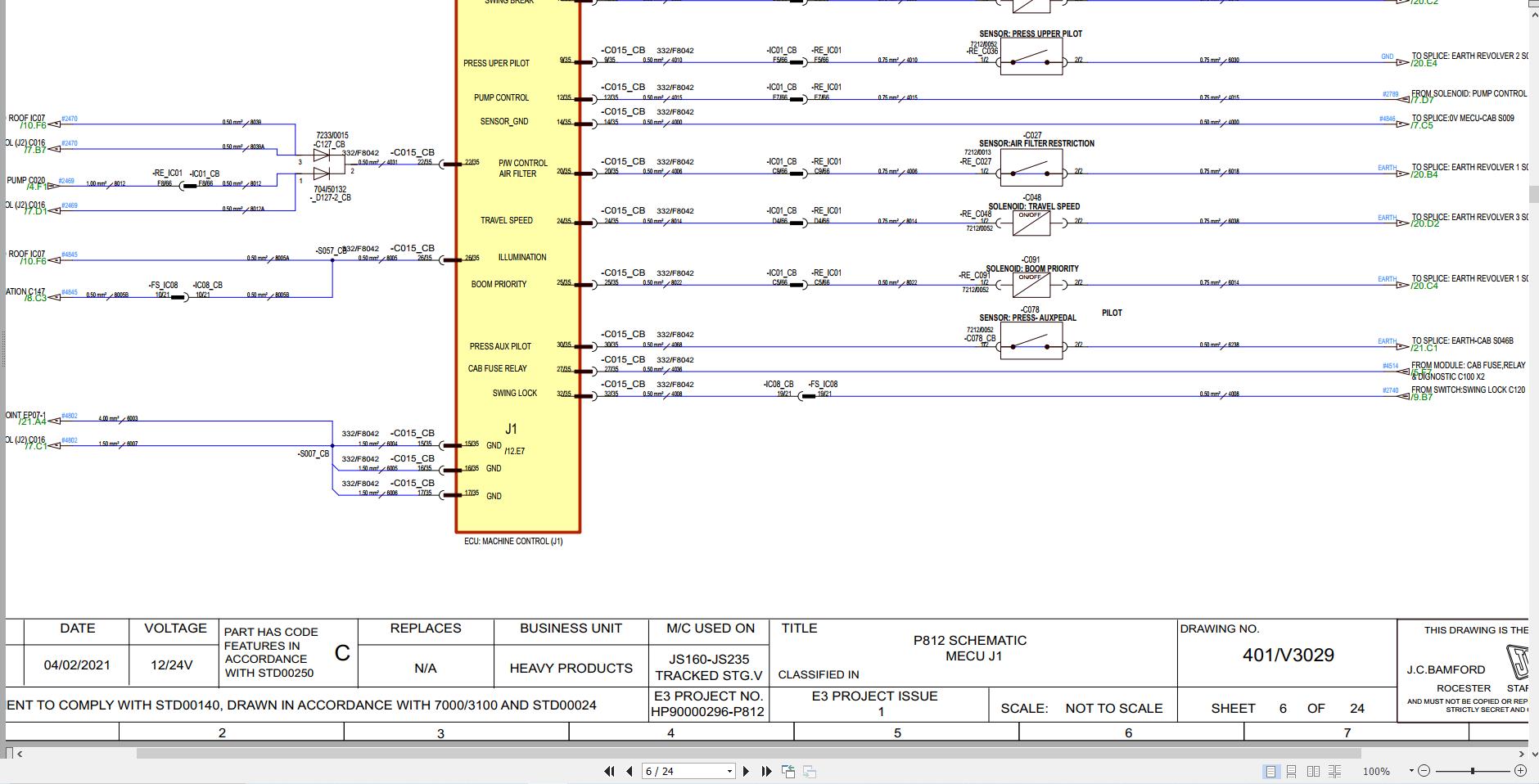Click the /20.B4 cross-reference

point(1424,174)
